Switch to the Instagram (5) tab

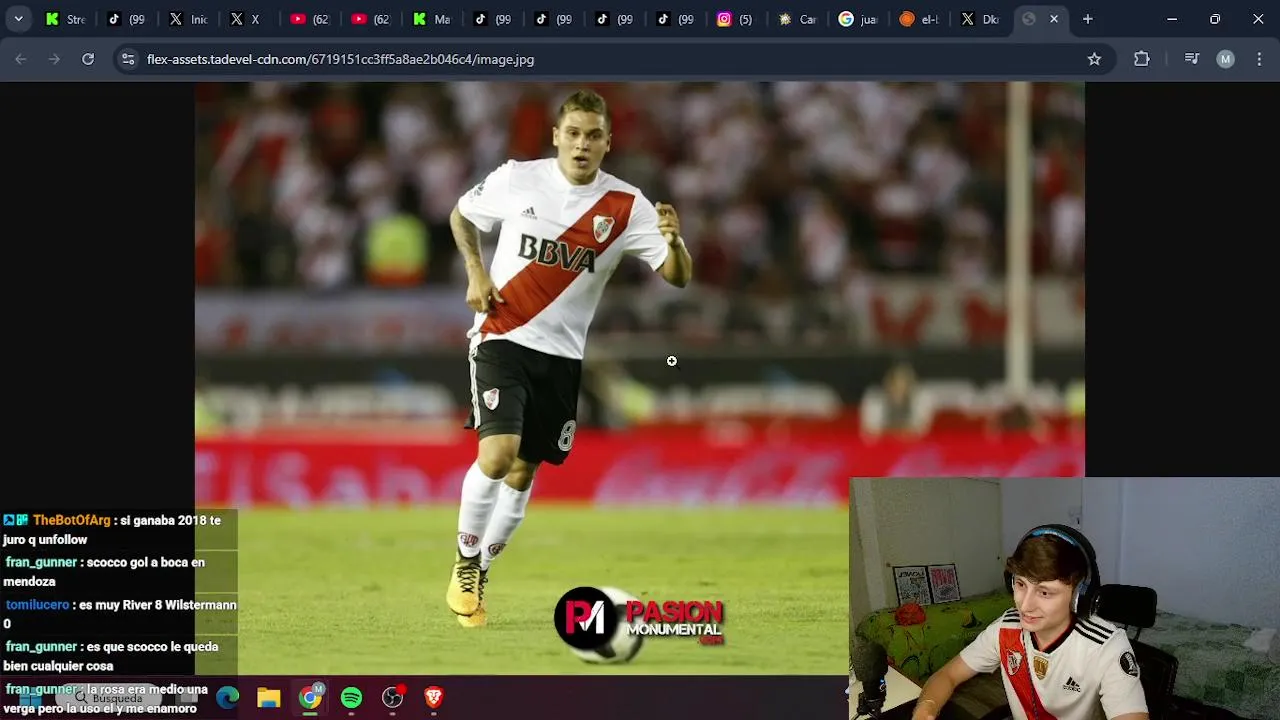click(735, 19)
